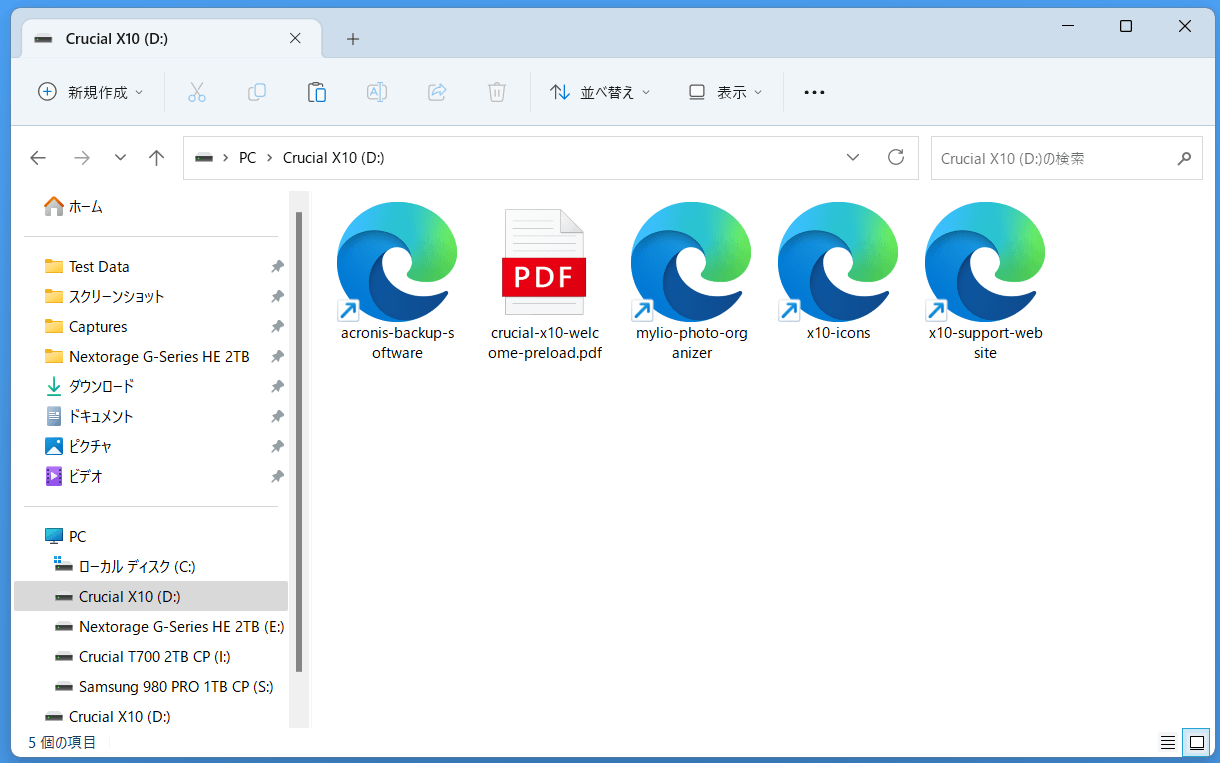Switch to large icons view button
This screenshot has height=763, width=1220.
click(1195, 742)
